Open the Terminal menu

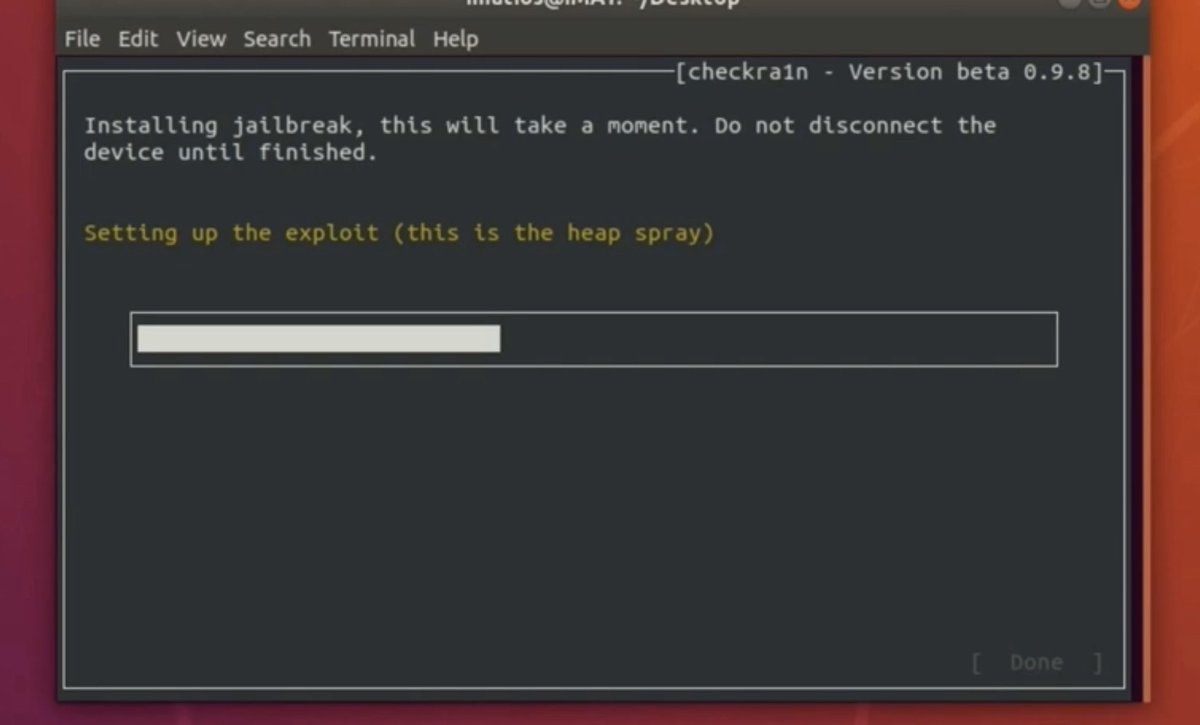[372, 39]
